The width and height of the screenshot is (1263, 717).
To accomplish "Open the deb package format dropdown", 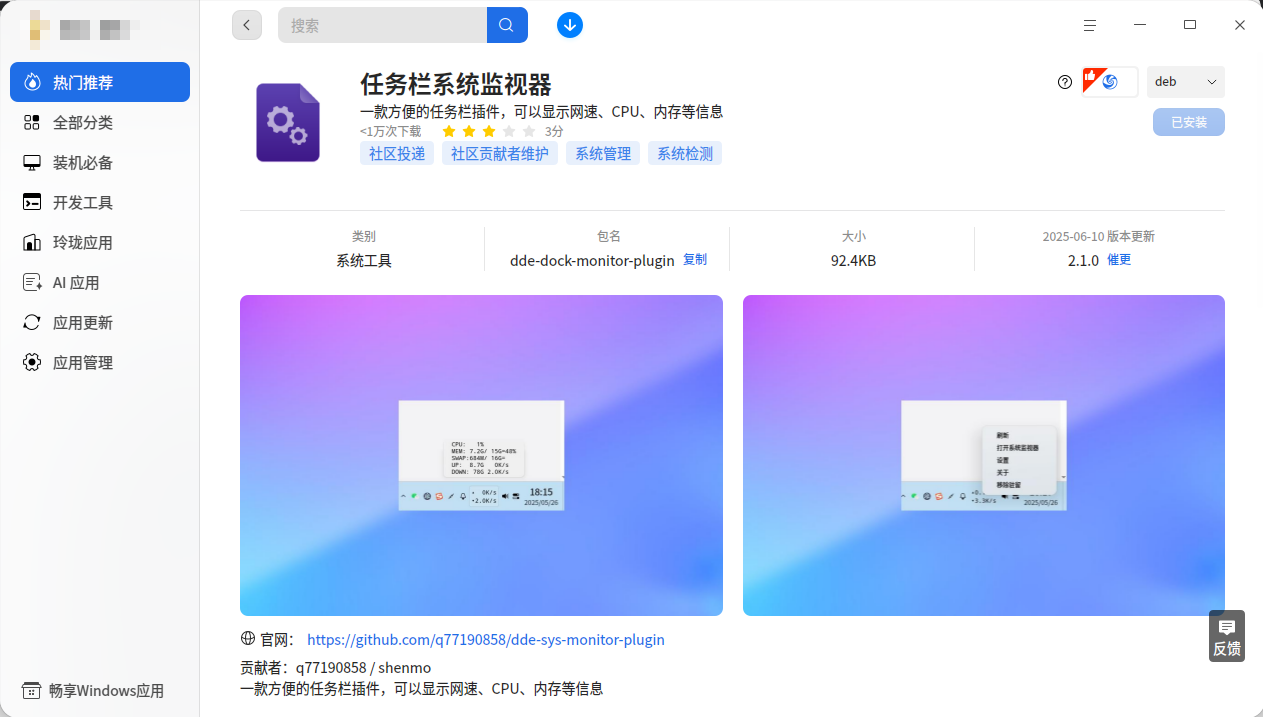I will pos(1186,82).
